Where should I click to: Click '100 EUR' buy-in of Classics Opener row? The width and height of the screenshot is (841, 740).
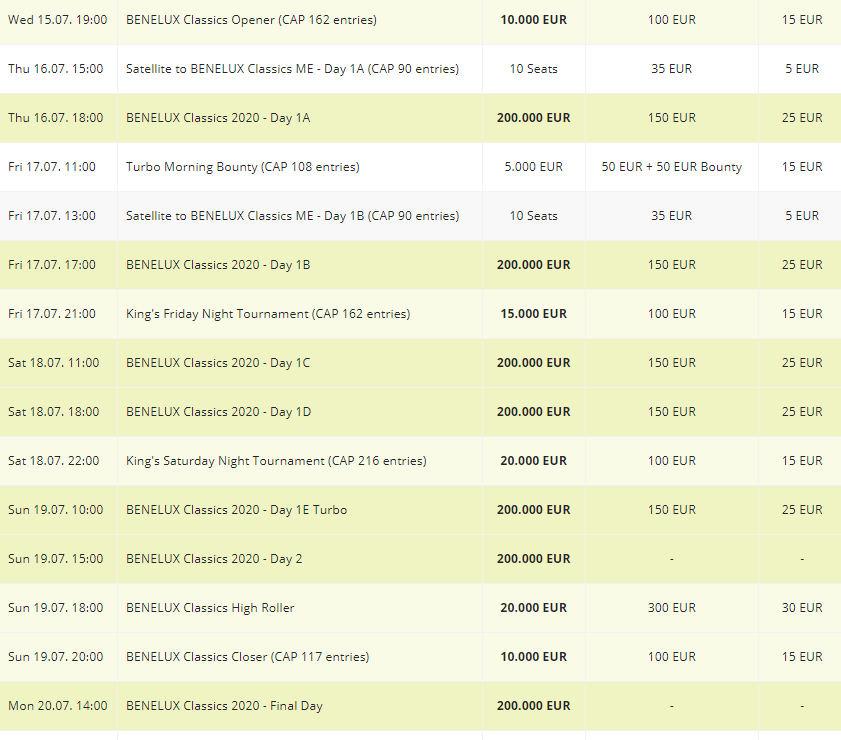click(672, 20)
